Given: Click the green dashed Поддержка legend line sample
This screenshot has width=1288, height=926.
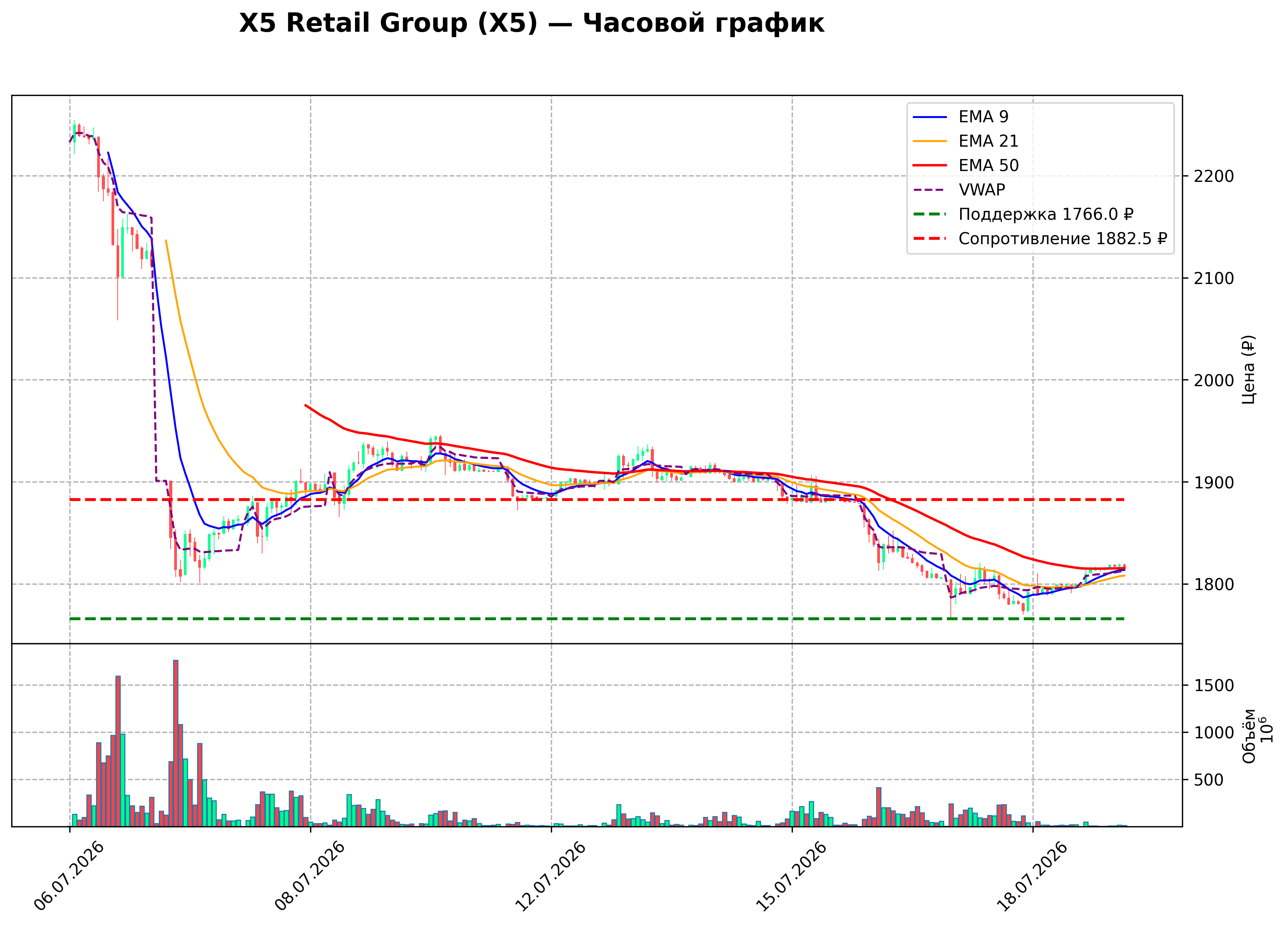Looking at the screenshot, I should pyautogui.click(x=930, y=215).
